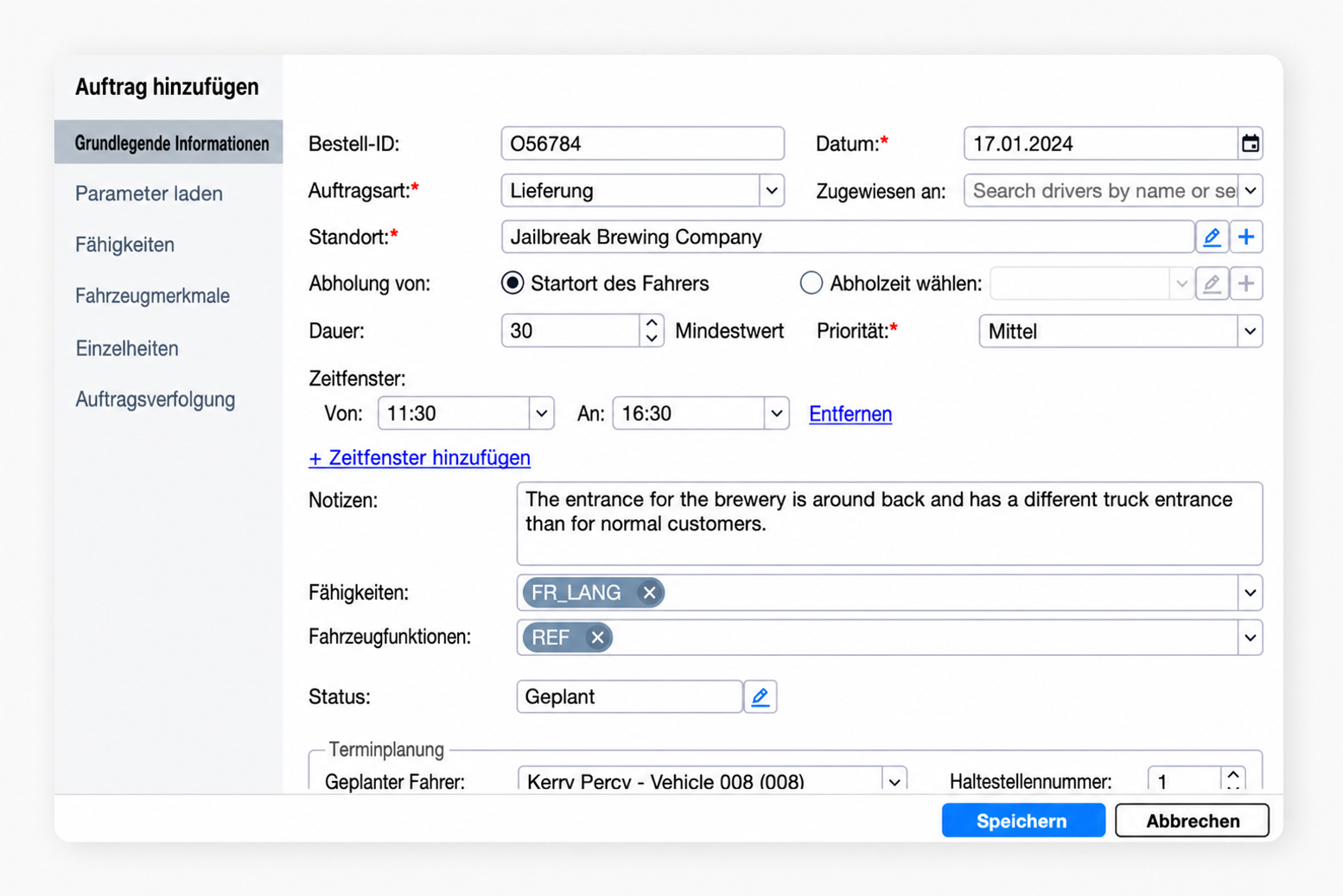This screenshot has height=896, width=1343.
Task: Edit the Standort location with pencil icon
Action: pos(1212,237)
